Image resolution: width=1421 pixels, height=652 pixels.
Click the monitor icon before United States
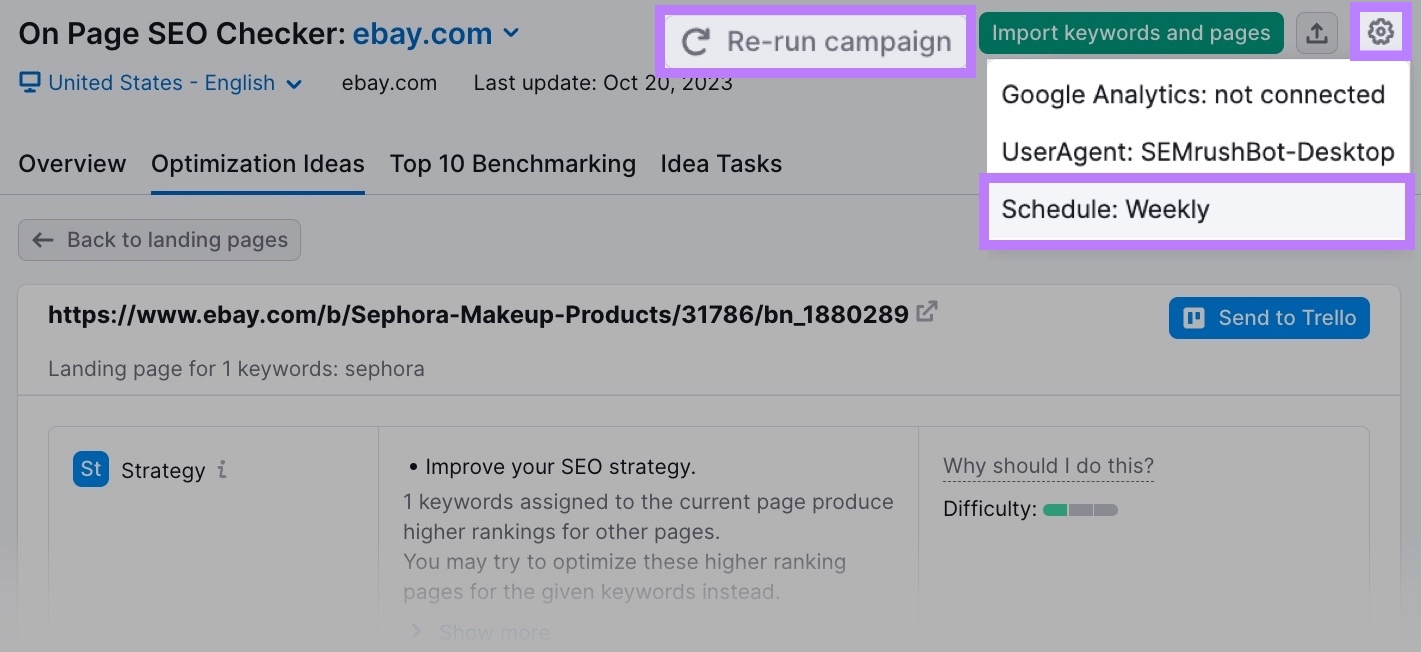click(x=28, y=83)
